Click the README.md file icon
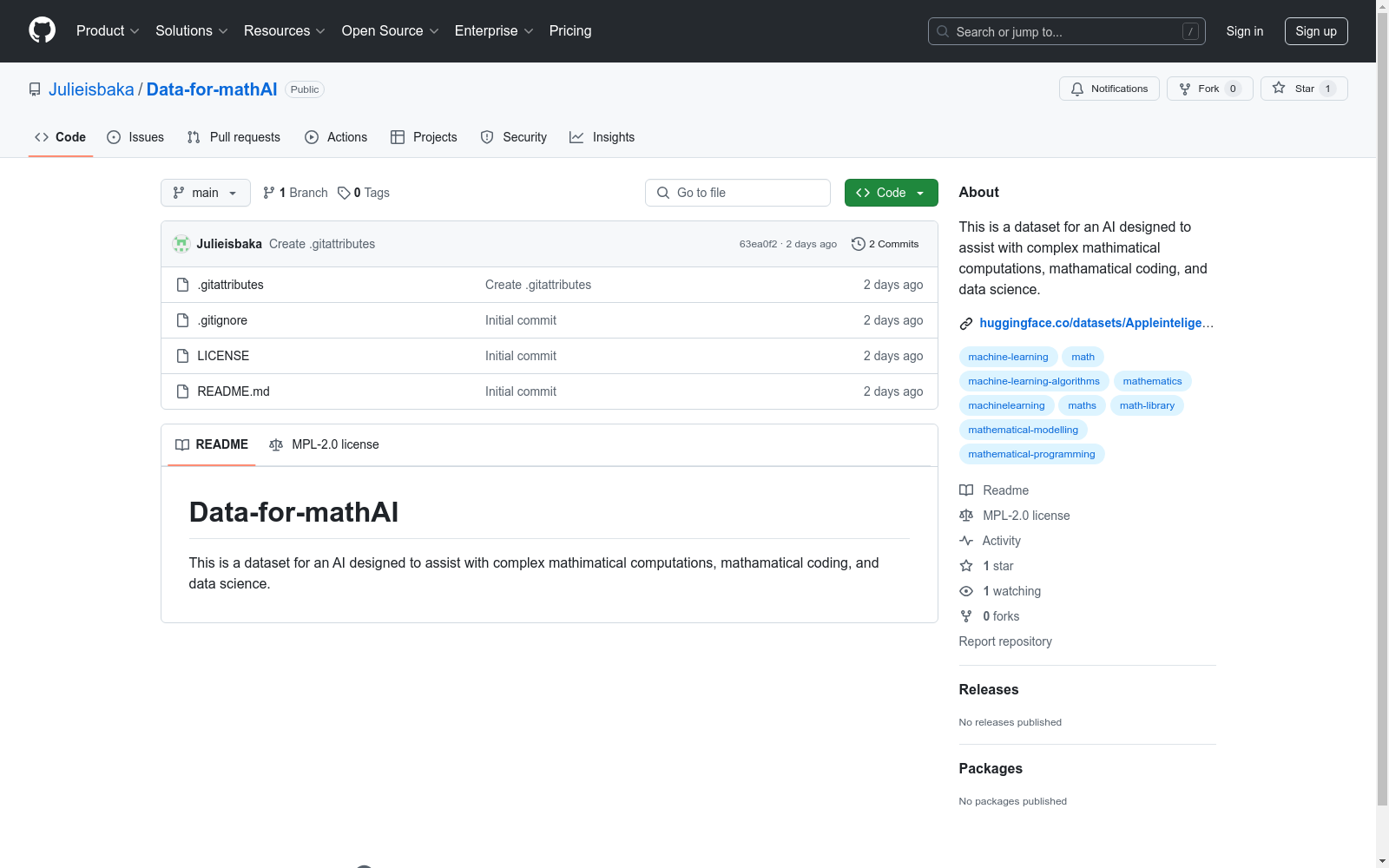 click(182, 391)
